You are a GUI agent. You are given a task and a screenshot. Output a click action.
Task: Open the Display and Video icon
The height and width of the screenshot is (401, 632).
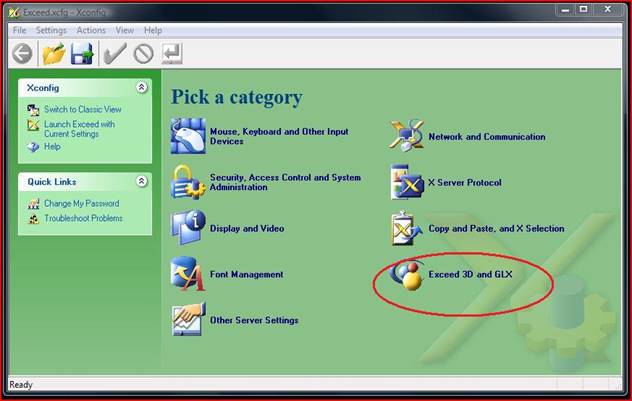pyautogui.click(x=188, y=228)
